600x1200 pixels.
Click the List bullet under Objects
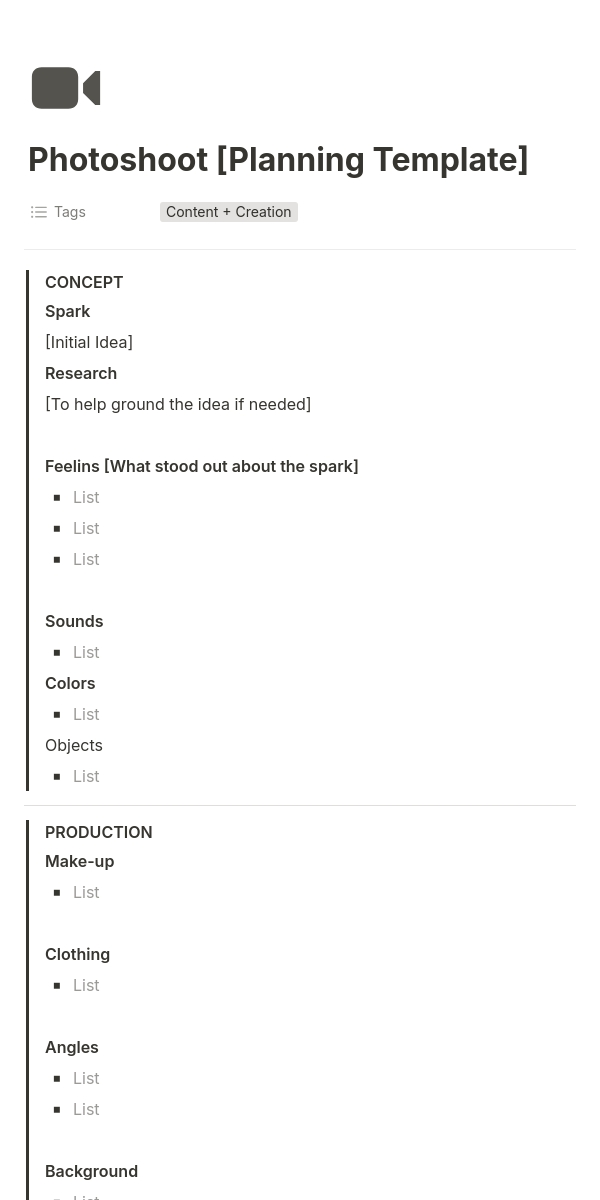(86, 776)
